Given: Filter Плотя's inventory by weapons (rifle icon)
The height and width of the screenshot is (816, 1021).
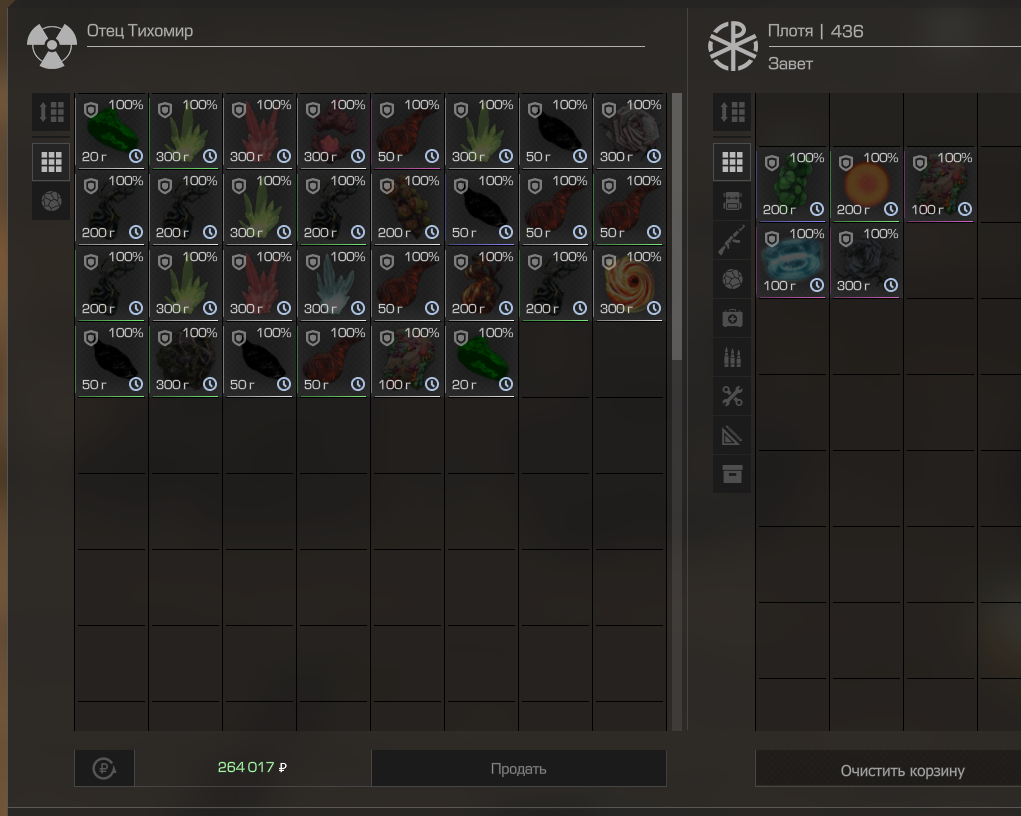Looking at the screenshot, I should [x=732, y=240].
